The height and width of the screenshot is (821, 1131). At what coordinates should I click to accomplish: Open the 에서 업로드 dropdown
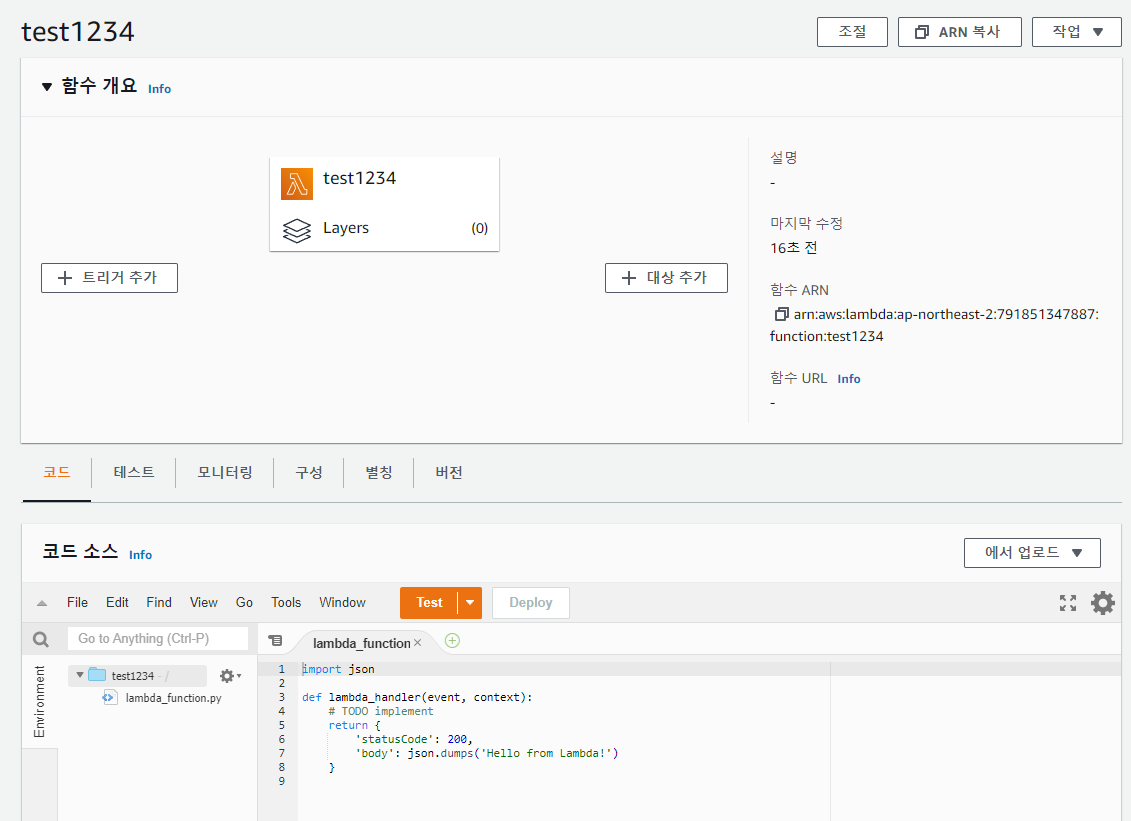click(1032, 553)
